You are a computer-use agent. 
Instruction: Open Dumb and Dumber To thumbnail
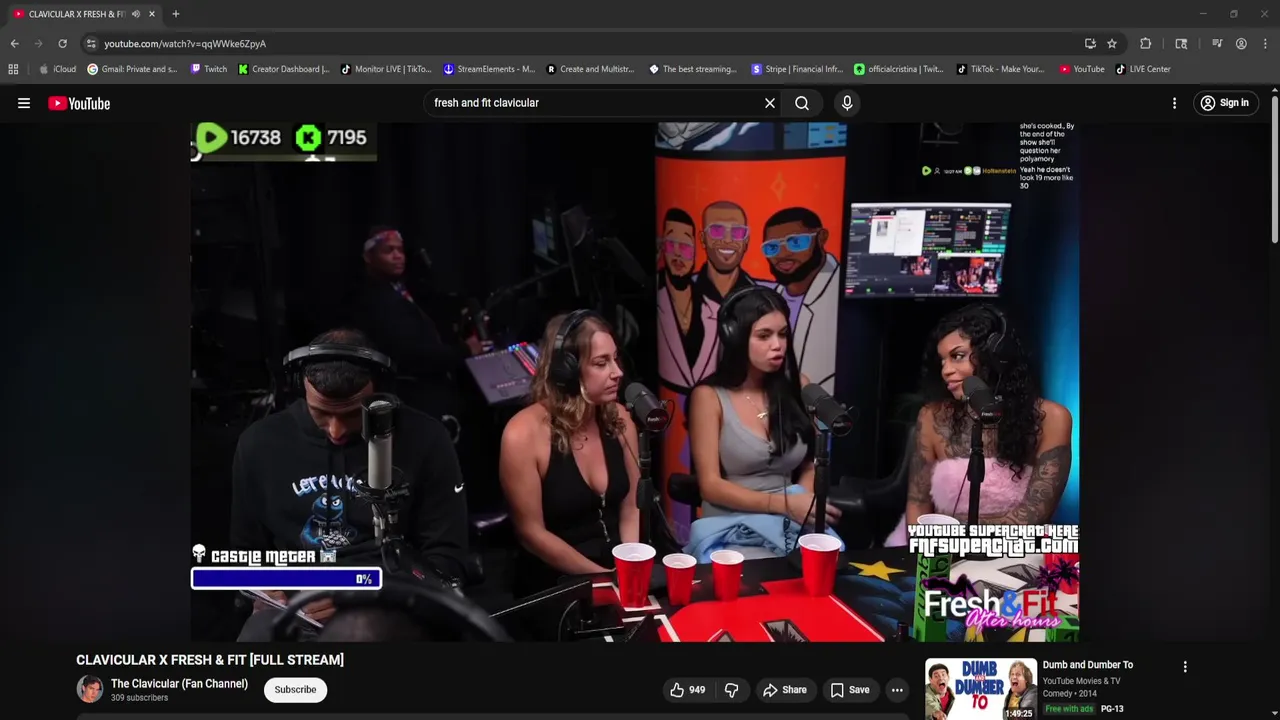click(980, 689)
